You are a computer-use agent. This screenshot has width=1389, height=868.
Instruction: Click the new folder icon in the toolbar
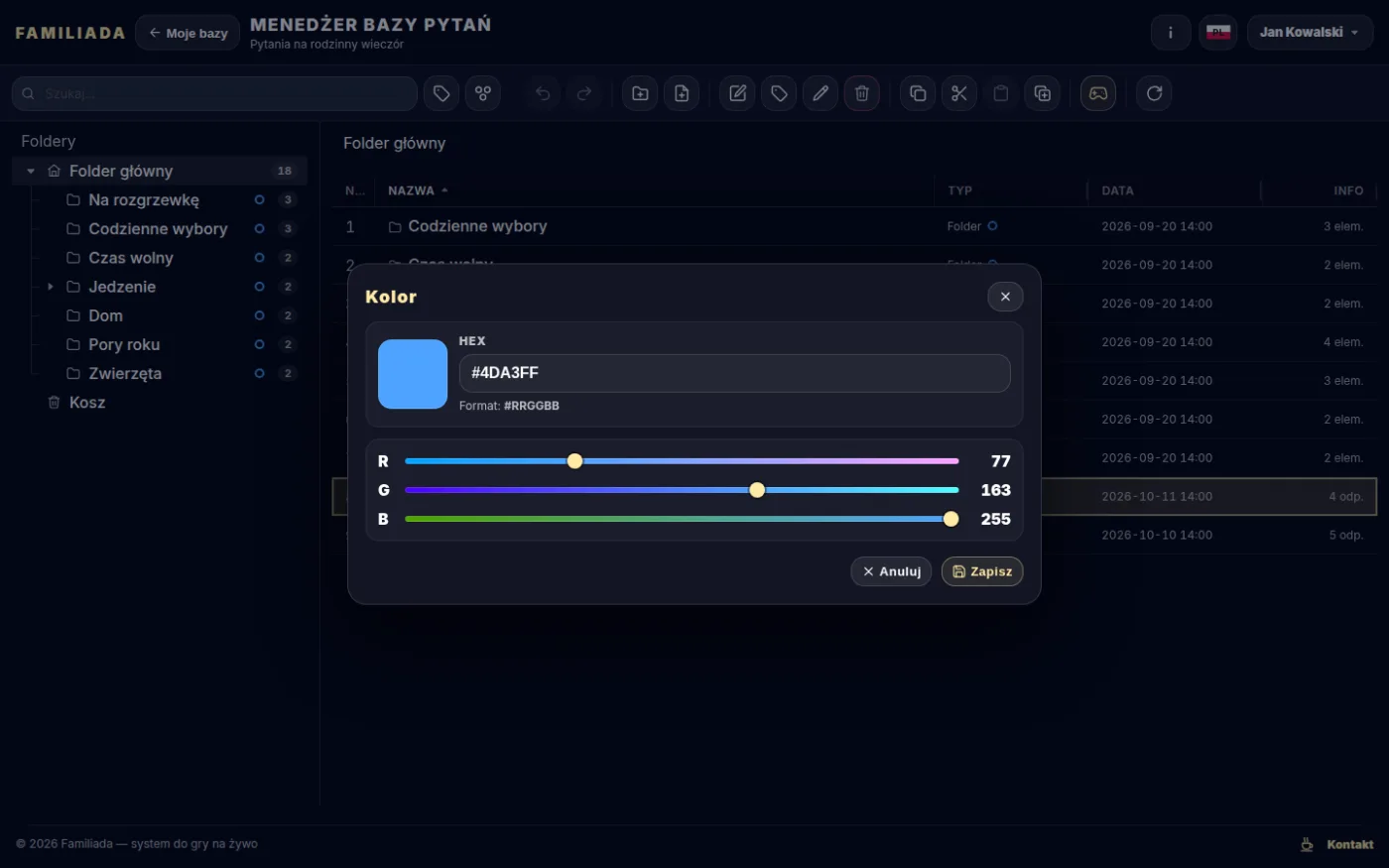(640, 93)
